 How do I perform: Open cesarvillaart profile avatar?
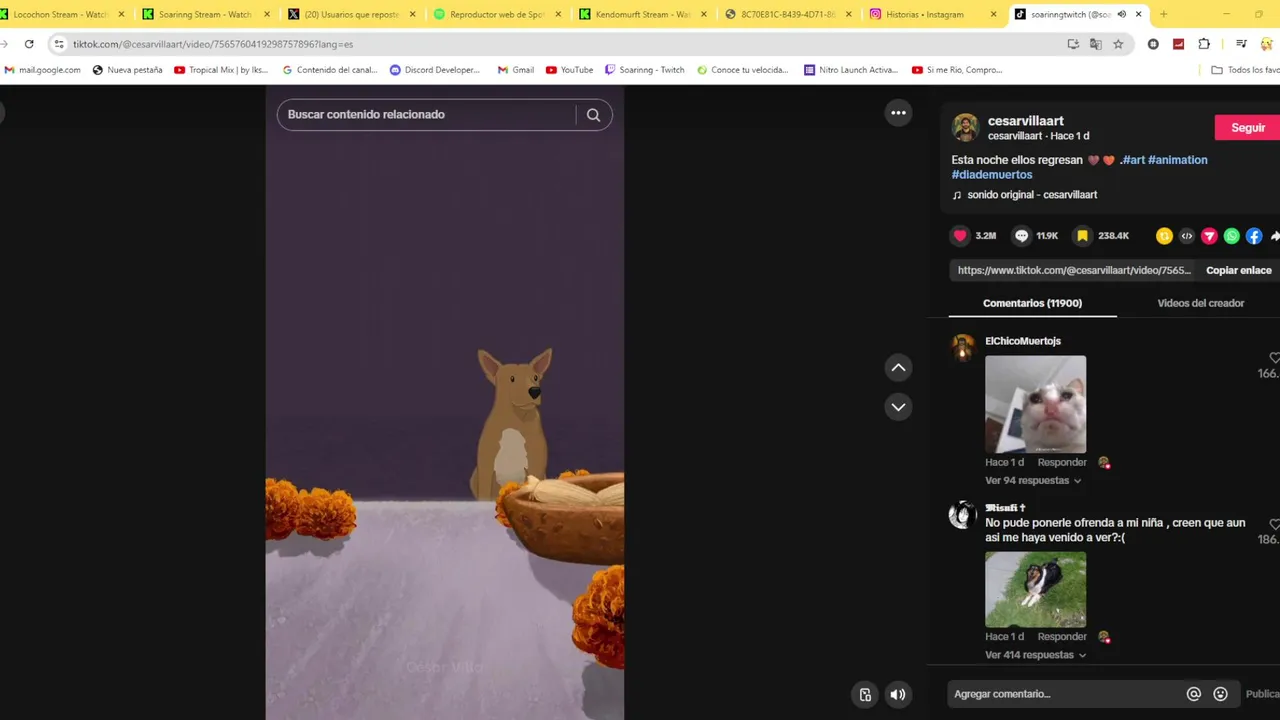pyautogui.click(x=965, y=127)
